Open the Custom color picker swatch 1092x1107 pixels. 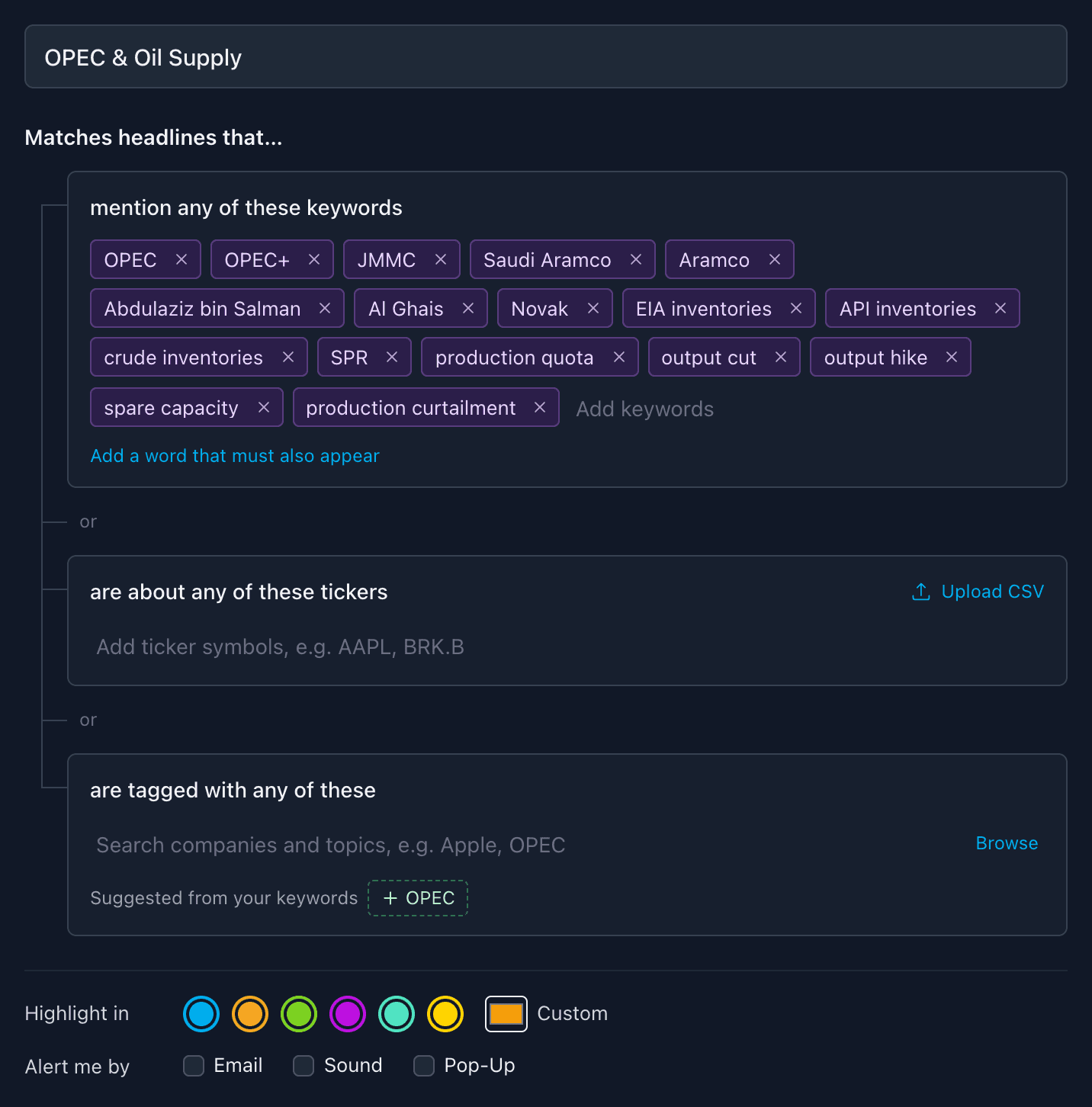506,1014
